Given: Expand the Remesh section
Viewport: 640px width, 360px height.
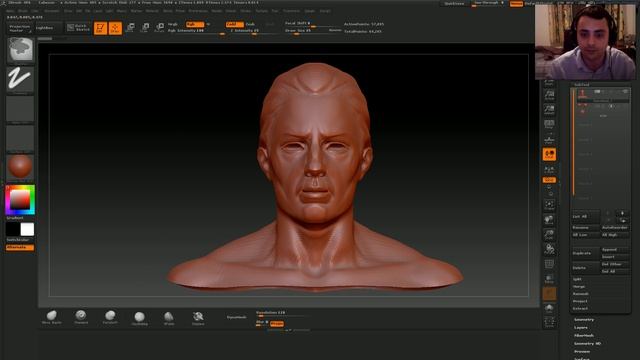Looking at the screenshot, I should coord(580,294).
